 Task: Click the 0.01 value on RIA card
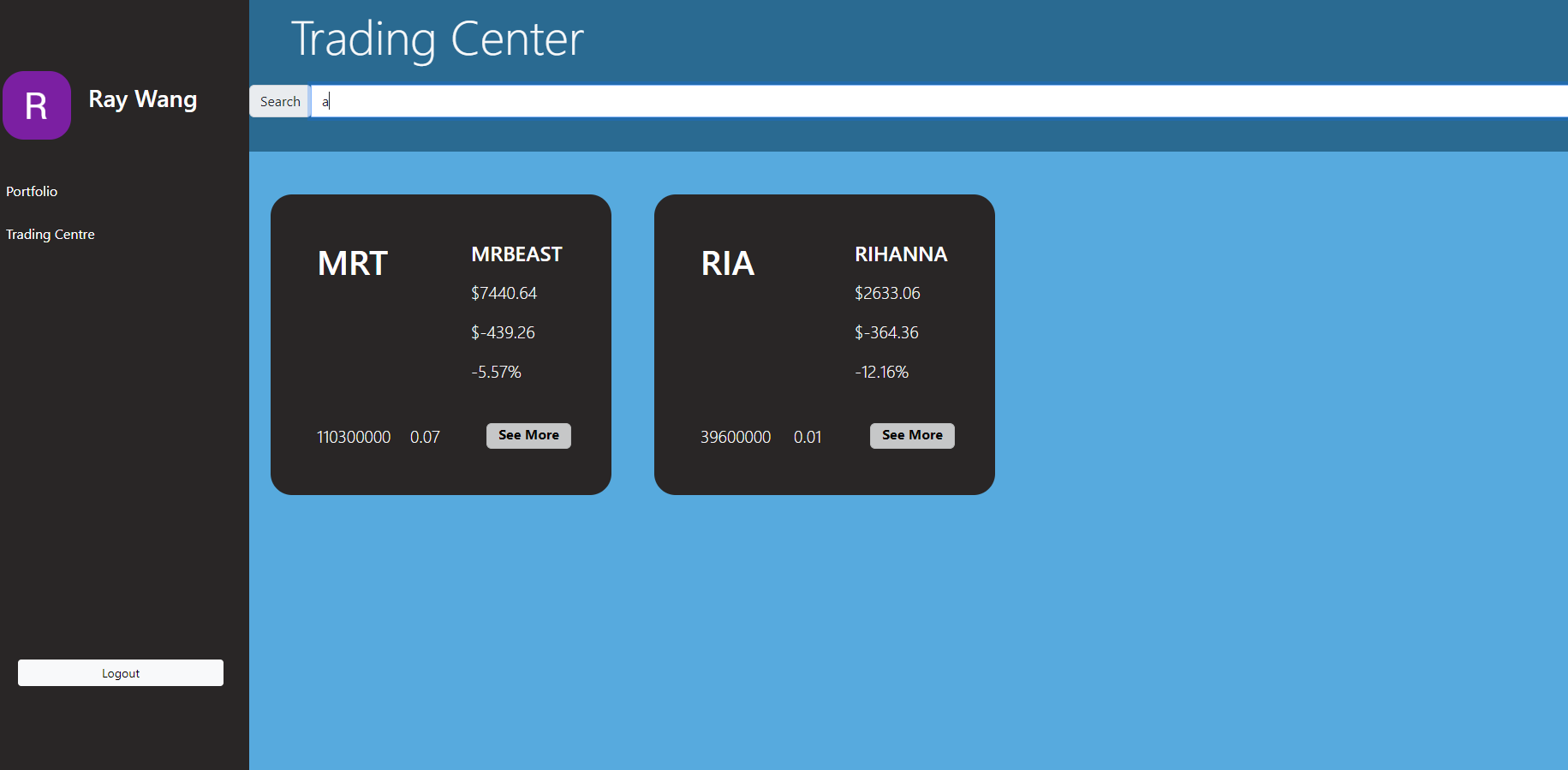[x=808, y=437]
